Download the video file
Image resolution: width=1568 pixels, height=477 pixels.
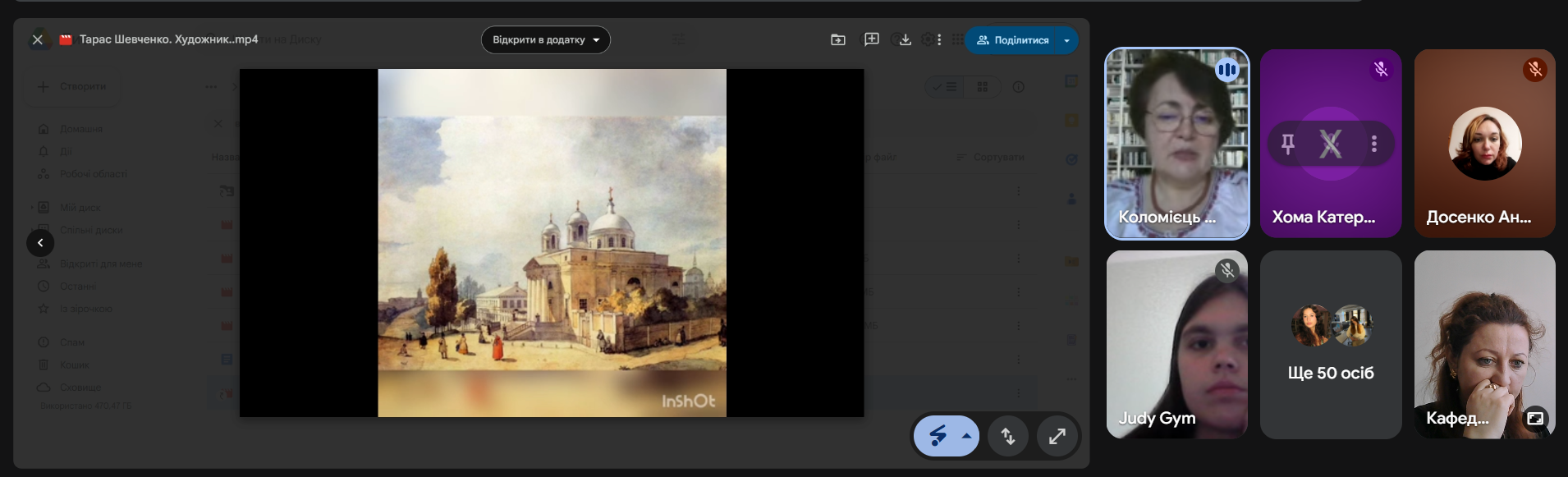905,39
